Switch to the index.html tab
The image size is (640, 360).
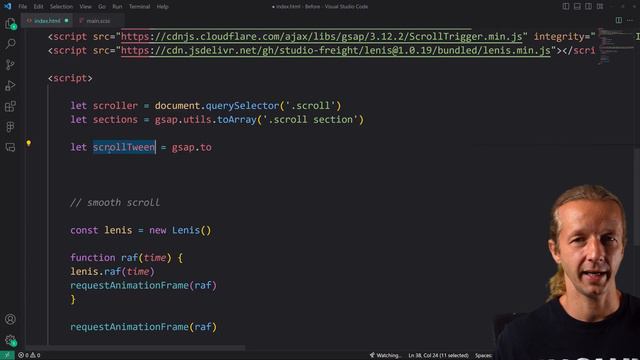point(47,20)
